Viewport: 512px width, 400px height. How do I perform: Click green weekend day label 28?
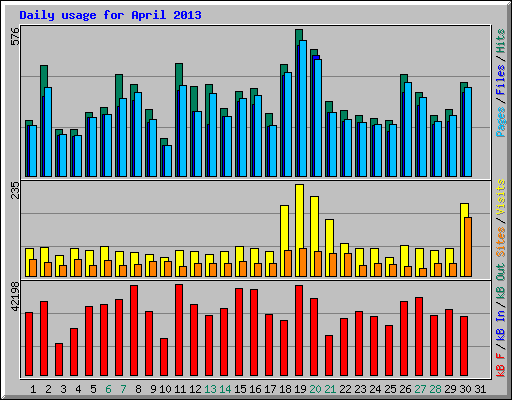[x=435, y=389]
